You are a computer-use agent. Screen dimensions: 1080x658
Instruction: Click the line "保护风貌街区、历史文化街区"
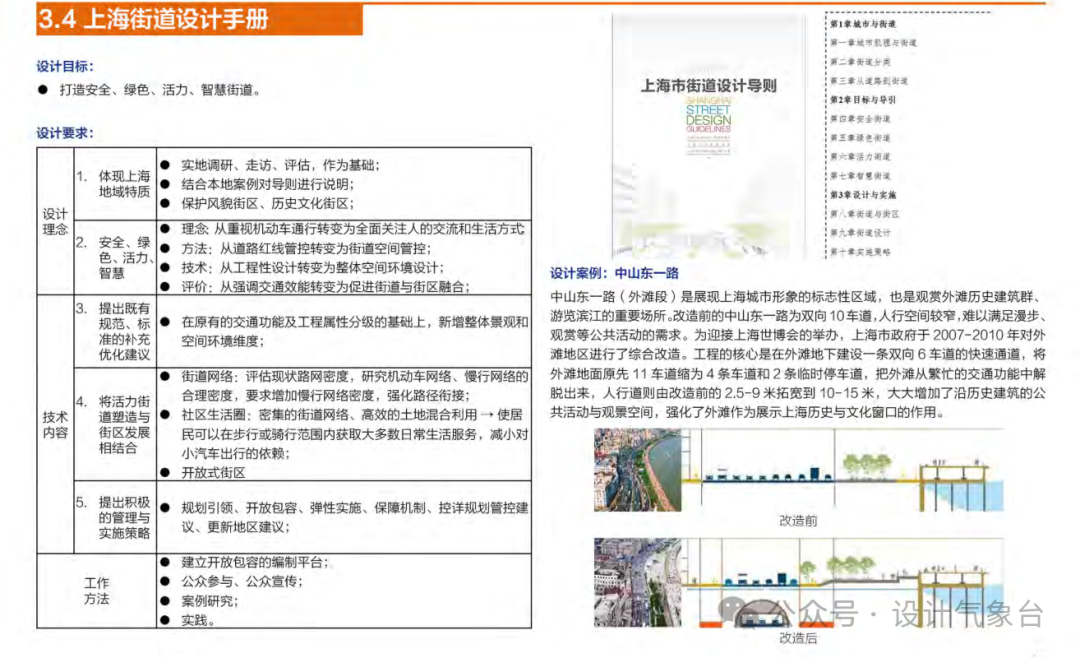click(267, 203)
